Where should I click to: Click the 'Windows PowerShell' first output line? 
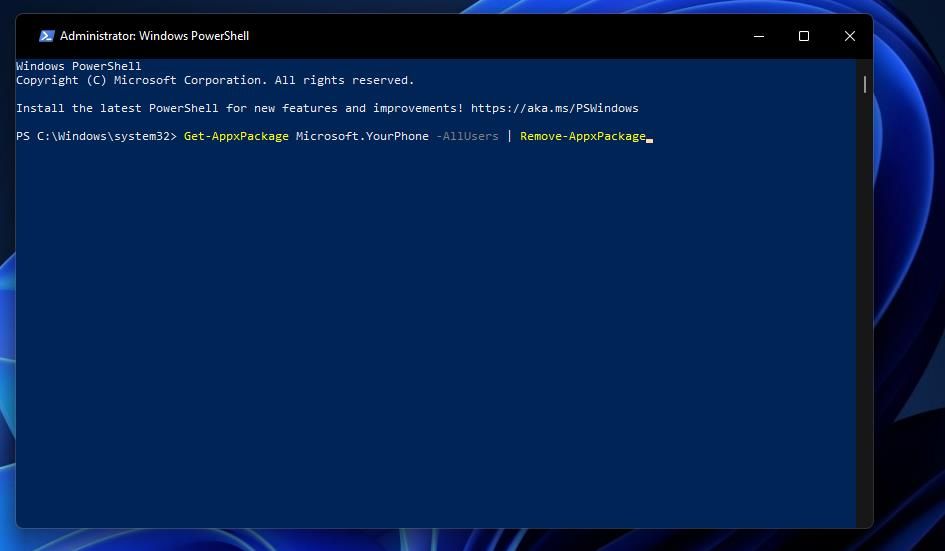click(x=79, y=66)
